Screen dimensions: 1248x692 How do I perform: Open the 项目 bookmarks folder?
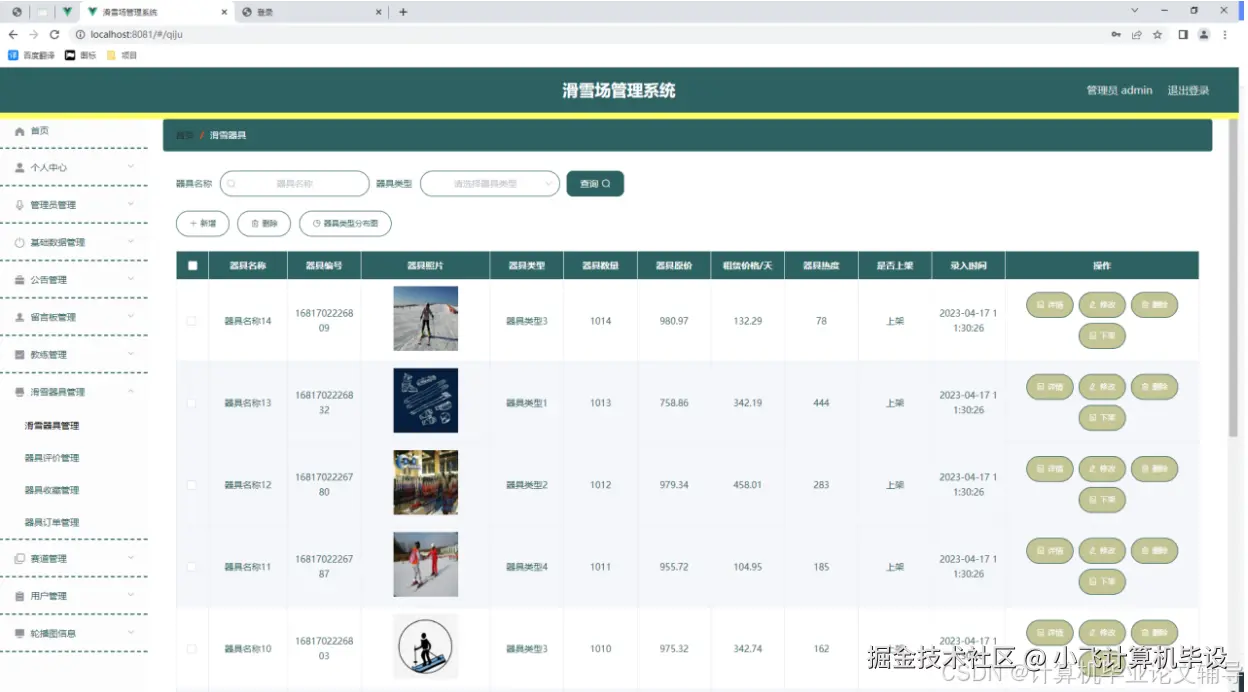[x=122, y=55]
